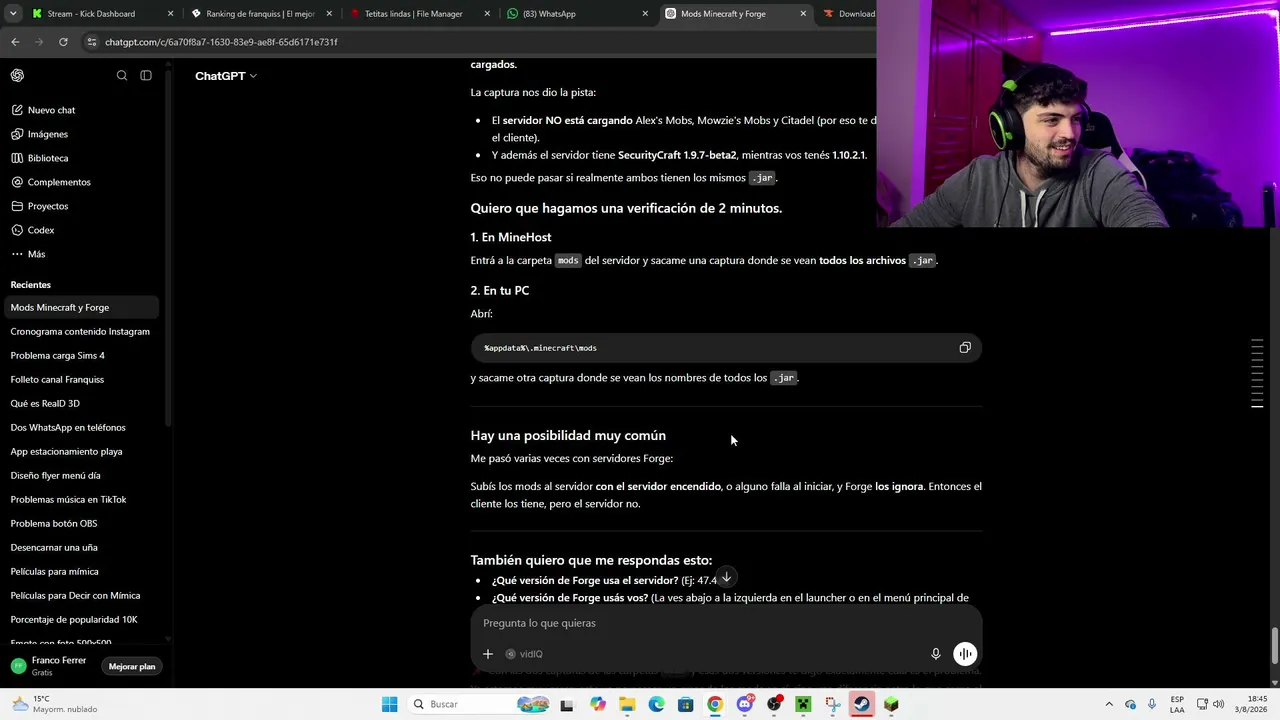Open recent chat Desencarnar una uña
This screenshot has width=1280, height=720.
coord(82,547)
